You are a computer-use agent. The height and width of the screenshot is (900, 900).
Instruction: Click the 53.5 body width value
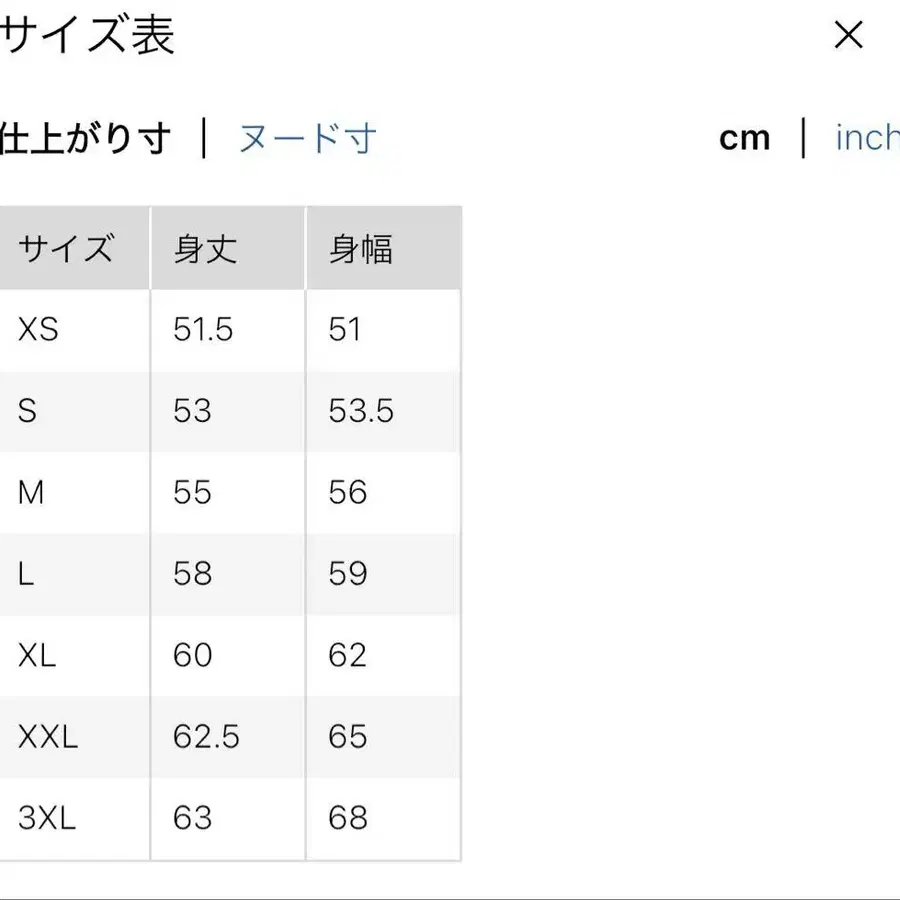pyautogui.click(x=361, y=410)
